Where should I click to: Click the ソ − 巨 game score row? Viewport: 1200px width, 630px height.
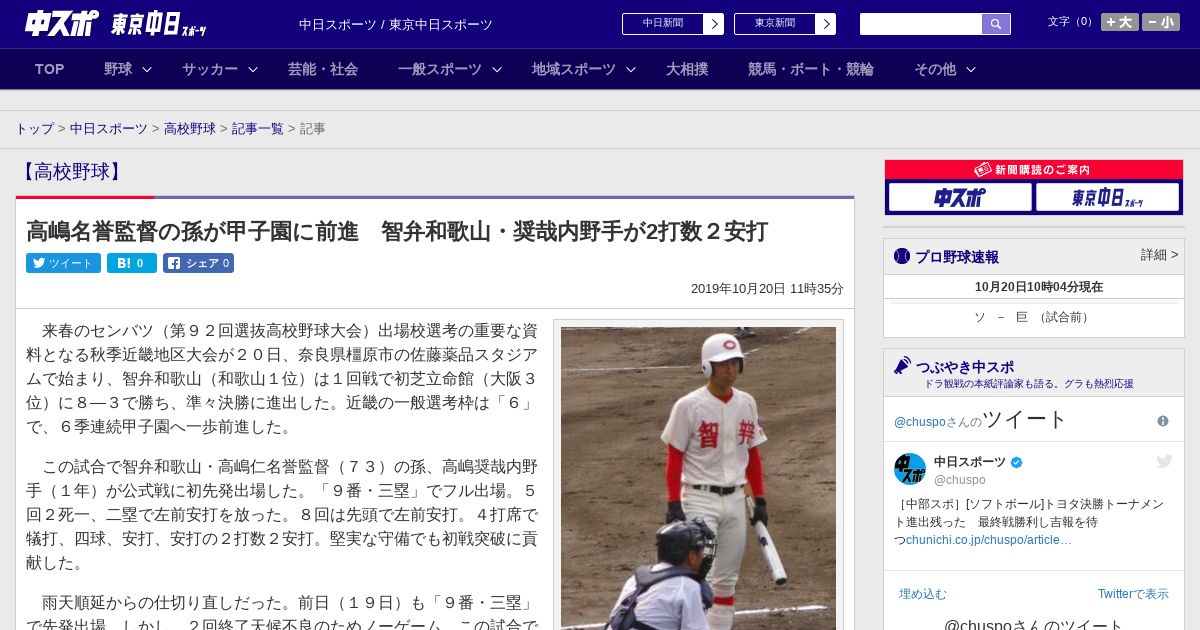pyautogui.click(x=1034, y=317)
